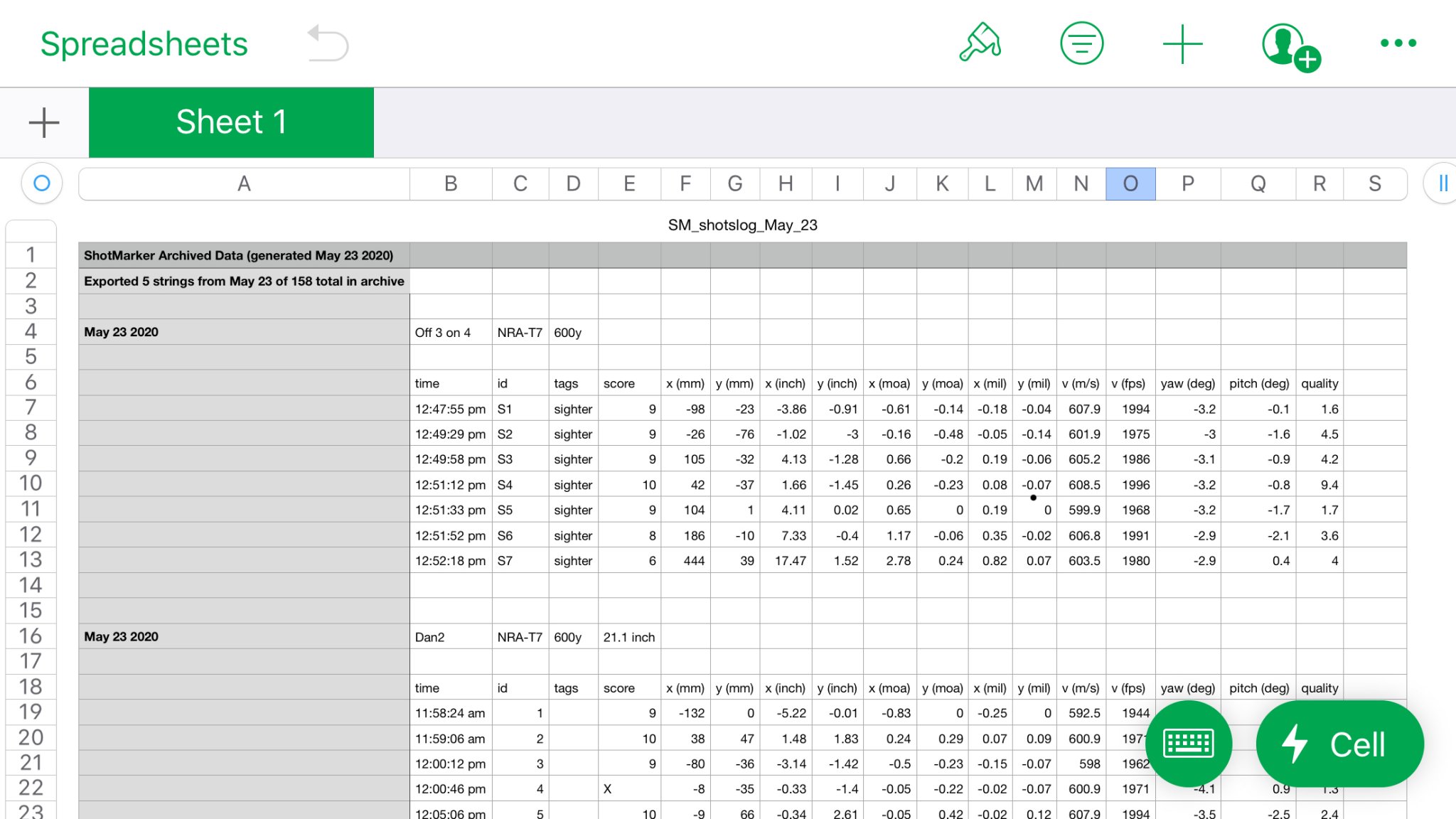The width and height of the screenshot is (1456, 819).
Task: Tap the plus insert icon in toolbar
Action: pyautogui.click(x=1182, y=43)
